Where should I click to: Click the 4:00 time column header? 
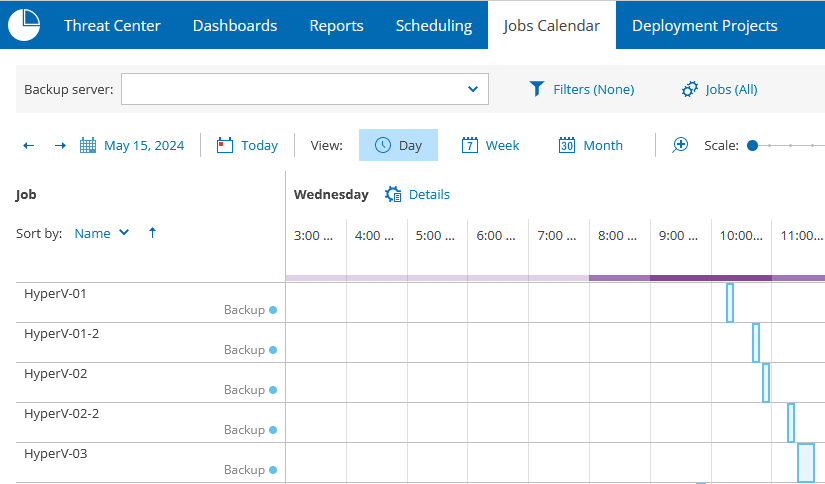374,236
